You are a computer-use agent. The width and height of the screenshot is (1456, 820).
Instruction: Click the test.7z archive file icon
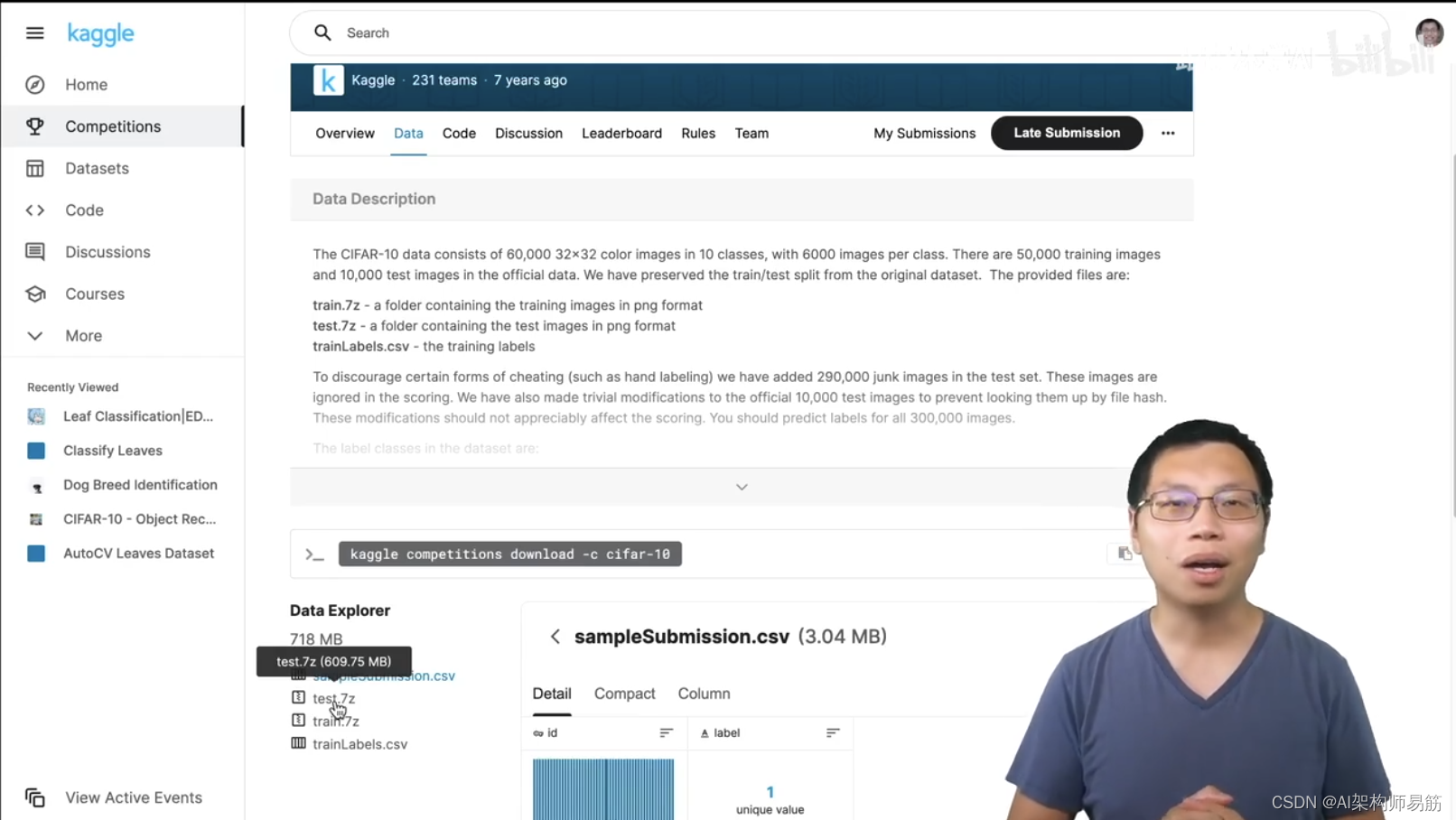coord(298,697)
